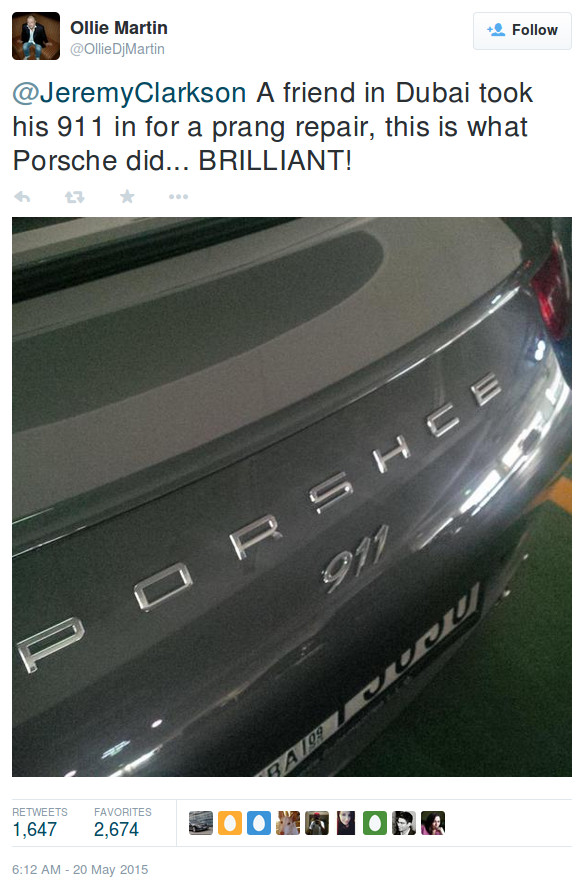
Task: View the 1,647 retweets list
Action: pyautogui.click(x=35, y=830)
